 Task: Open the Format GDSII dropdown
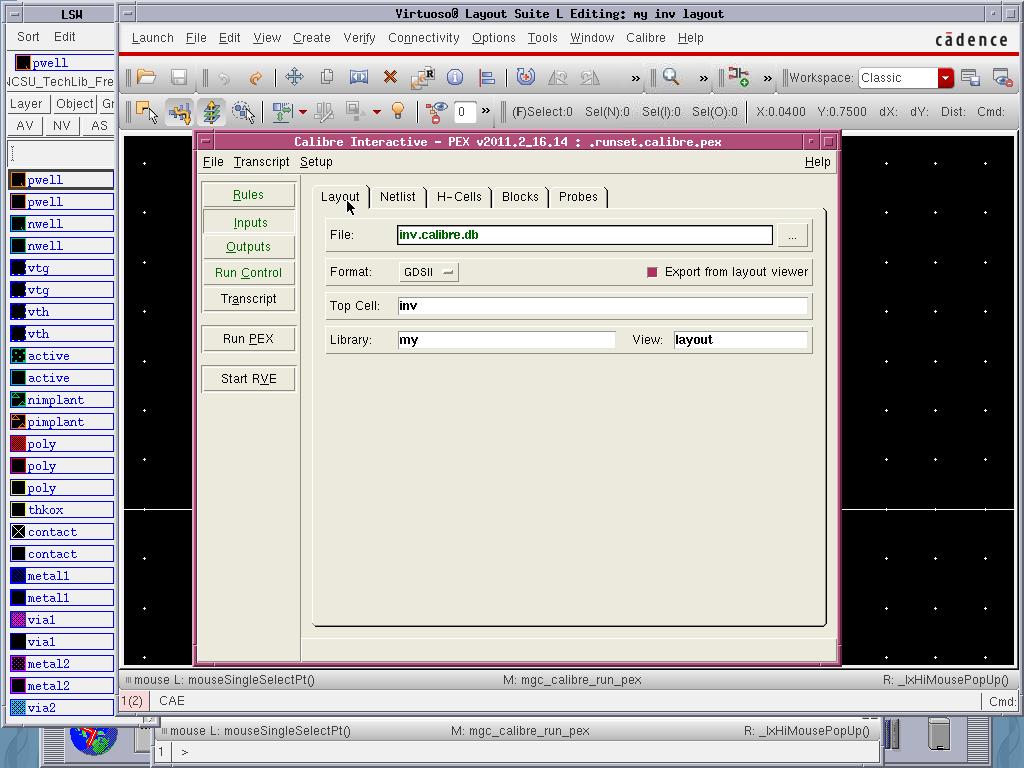click(428, 272)
